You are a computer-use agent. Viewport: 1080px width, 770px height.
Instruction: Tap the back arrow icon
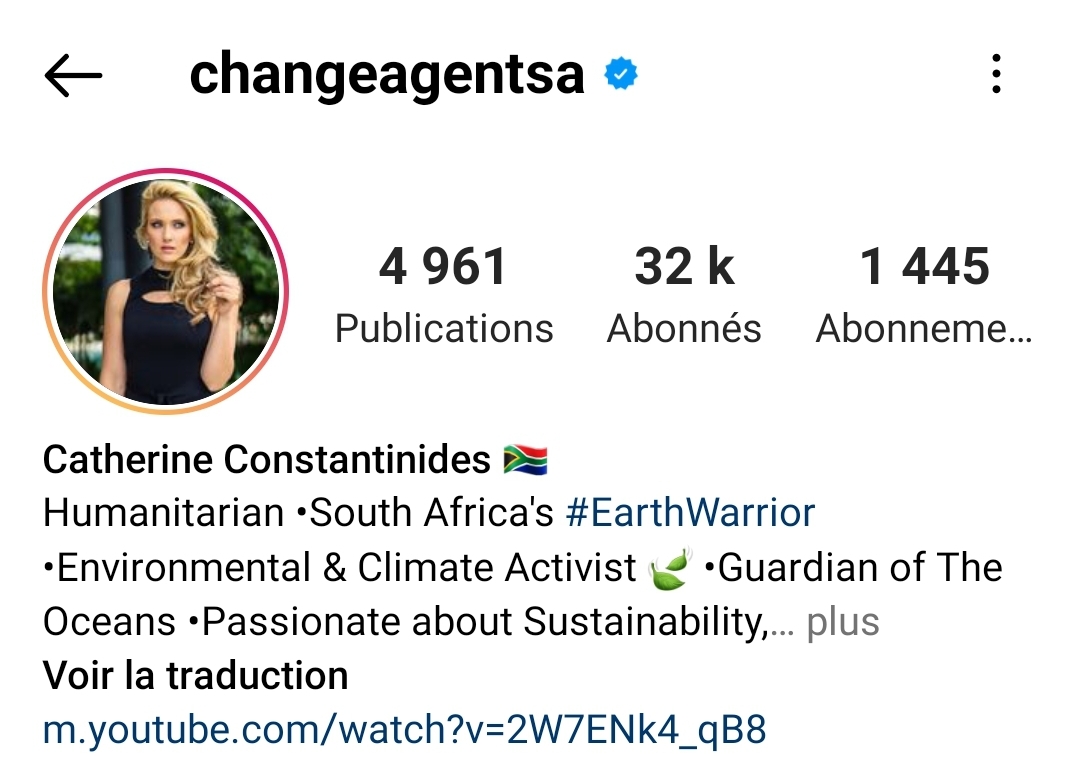click(73, 75)
